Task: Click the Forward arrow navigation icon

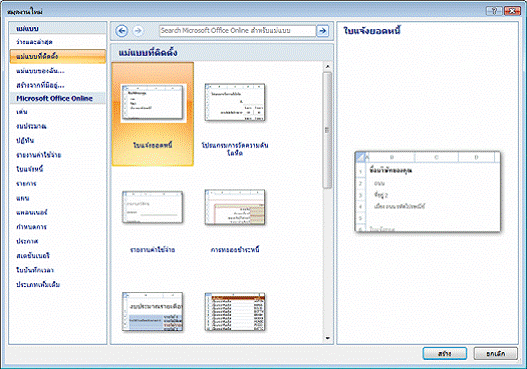Action: [x=138, y=31]
